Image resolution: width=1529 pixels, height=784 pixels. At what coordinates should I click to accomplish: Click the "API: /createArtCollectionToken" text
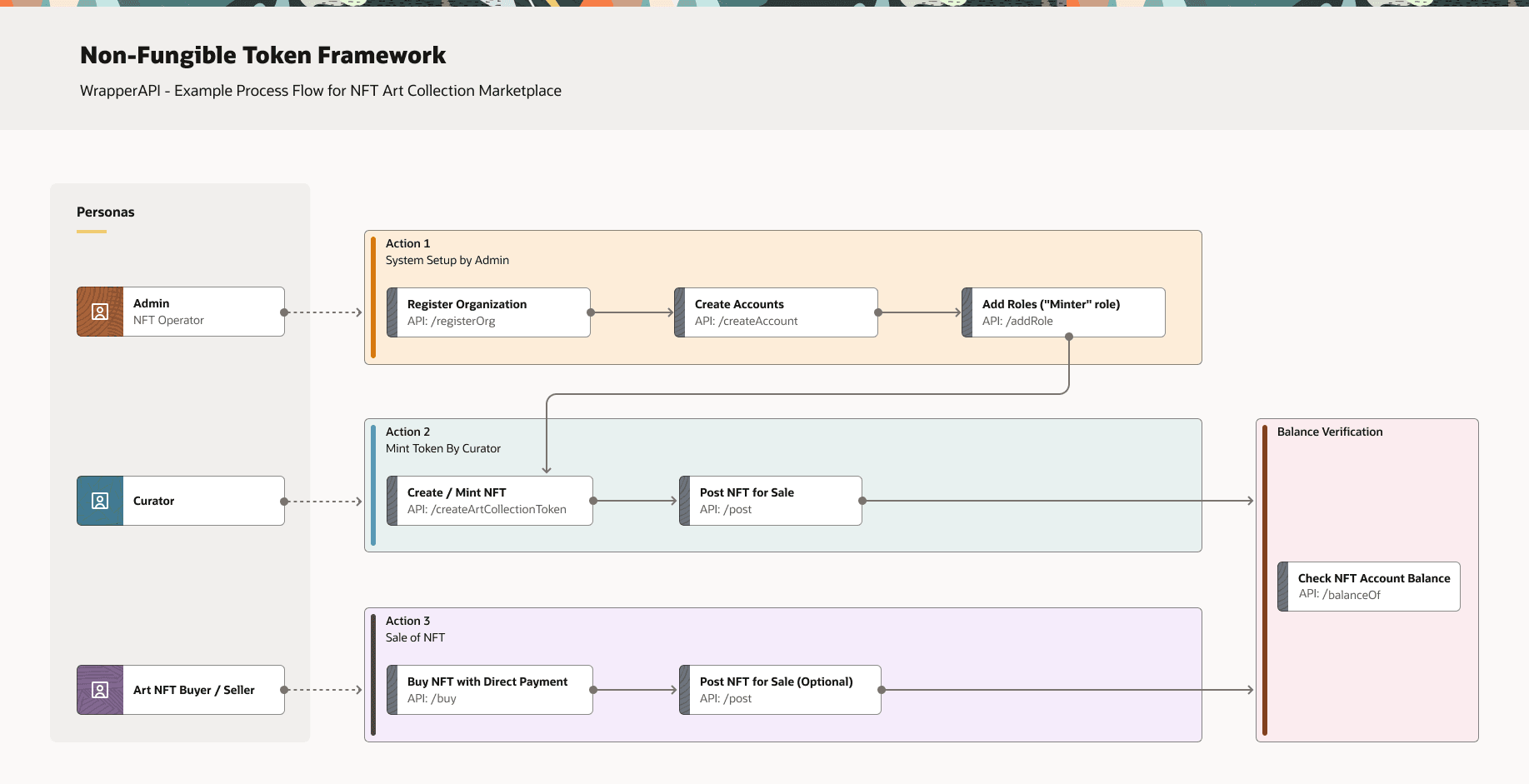(487, 509)
